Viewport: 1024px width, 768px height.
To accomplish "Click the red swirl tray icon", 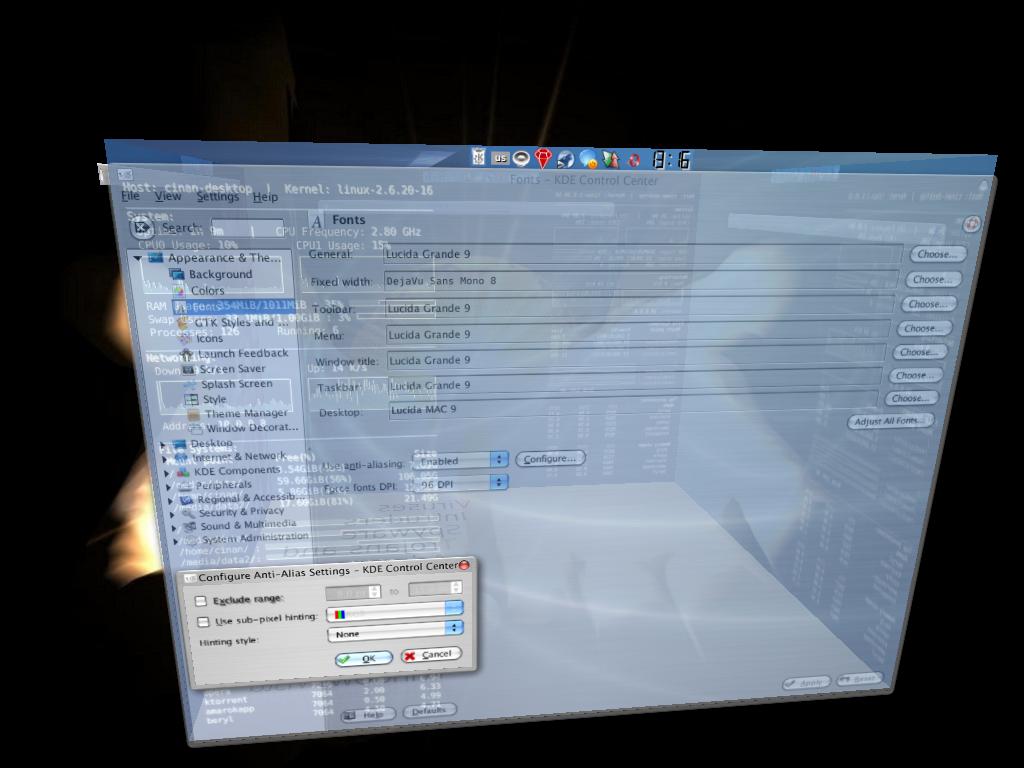I will click(x=633, y=160).
